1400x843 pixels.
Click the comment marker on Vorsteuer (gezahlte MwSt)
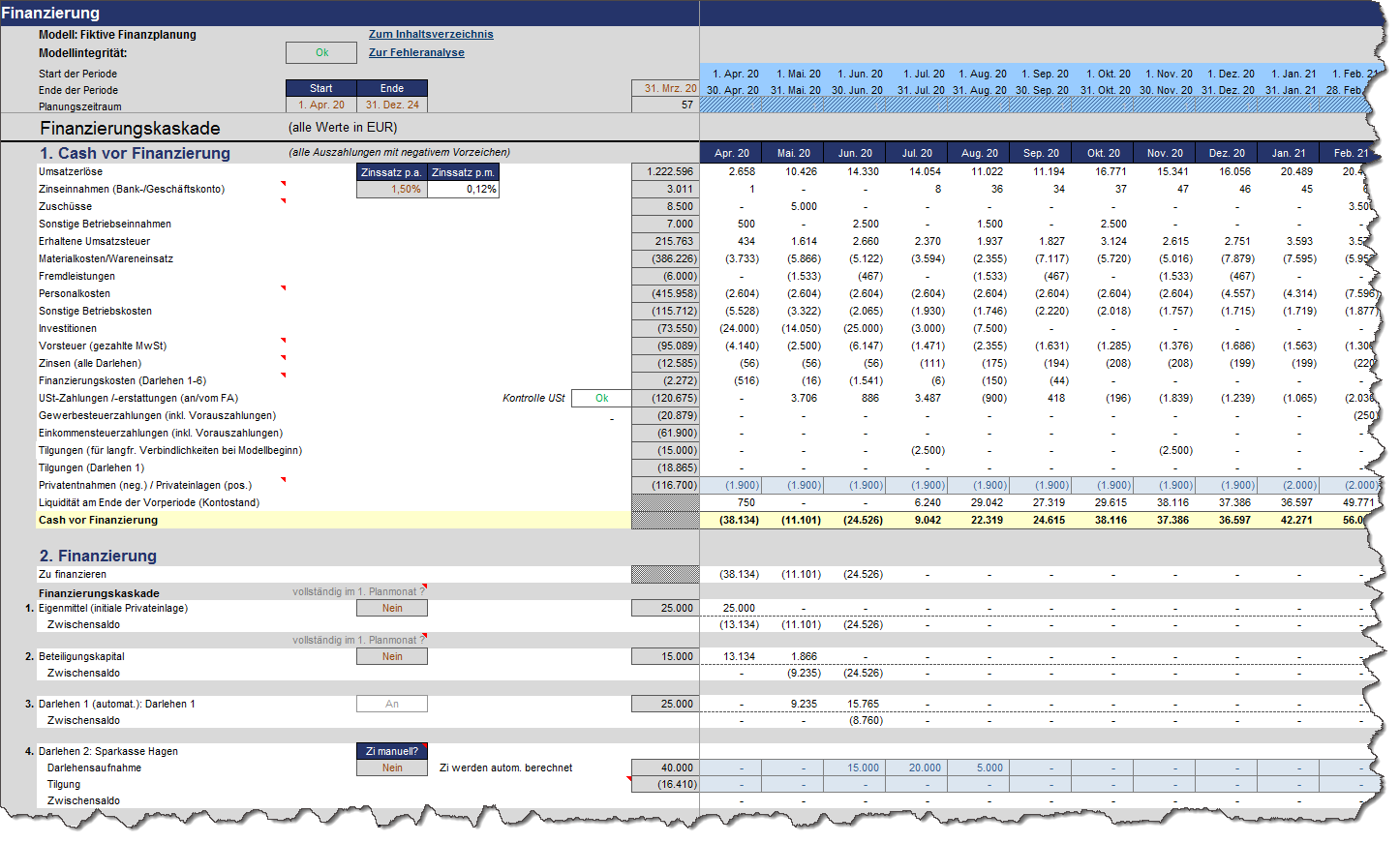click(x=283, y=340)
